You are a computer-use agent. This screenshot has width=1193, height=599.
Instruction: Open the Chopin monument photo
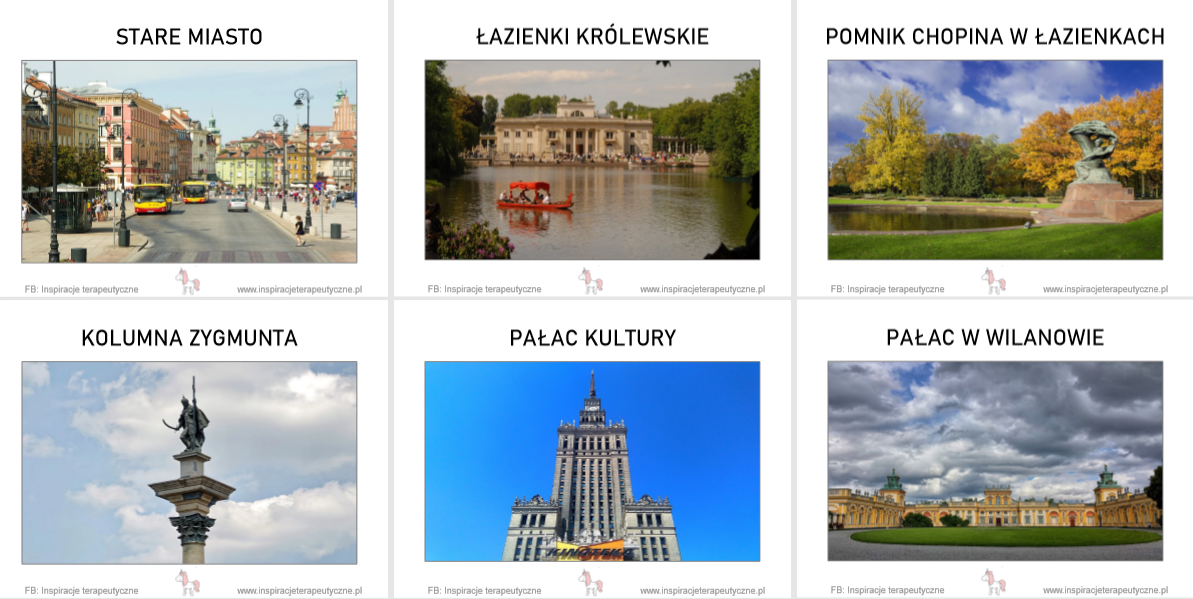[x=995, y=160]
